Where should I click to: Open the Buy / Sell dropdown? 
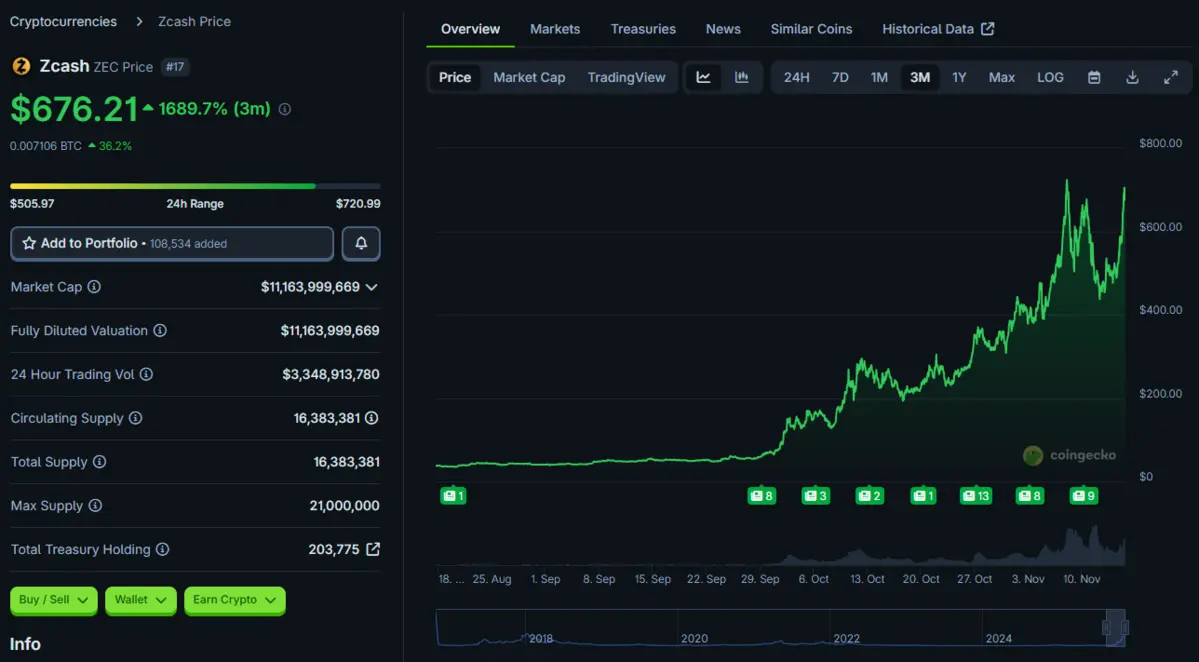point(54,600)
